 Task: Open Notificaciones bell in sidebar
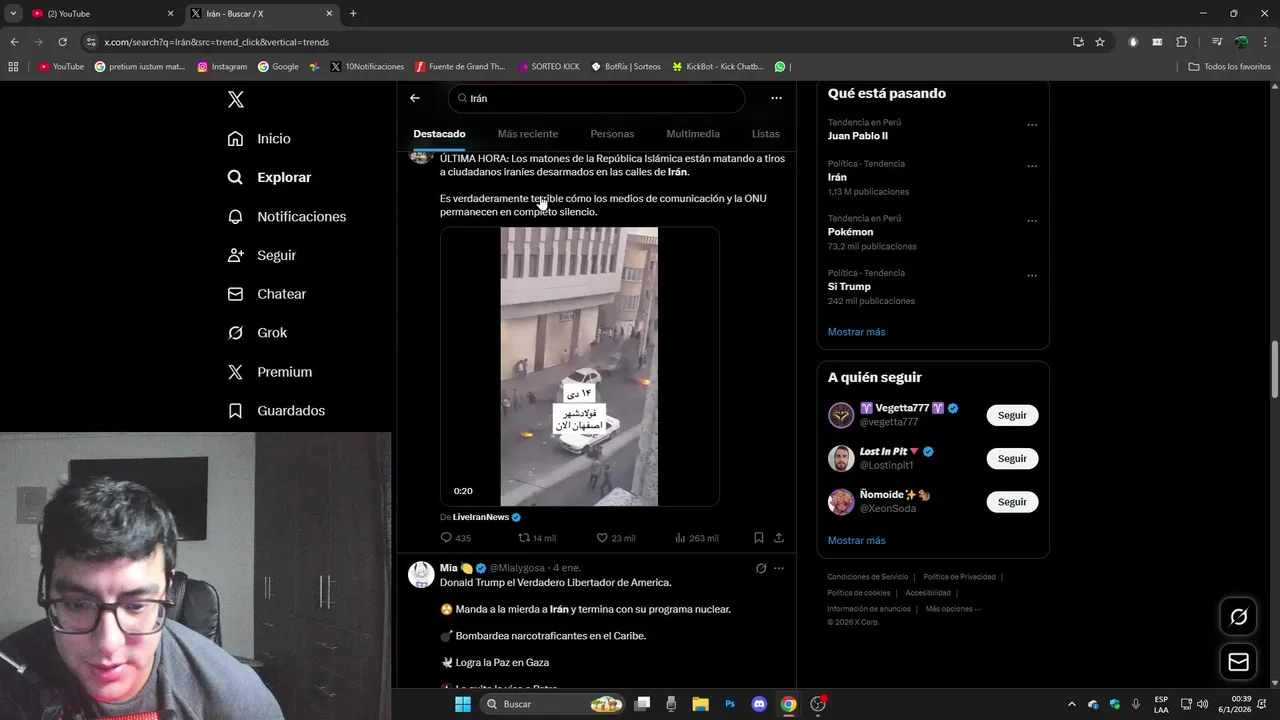coord(286,216)
